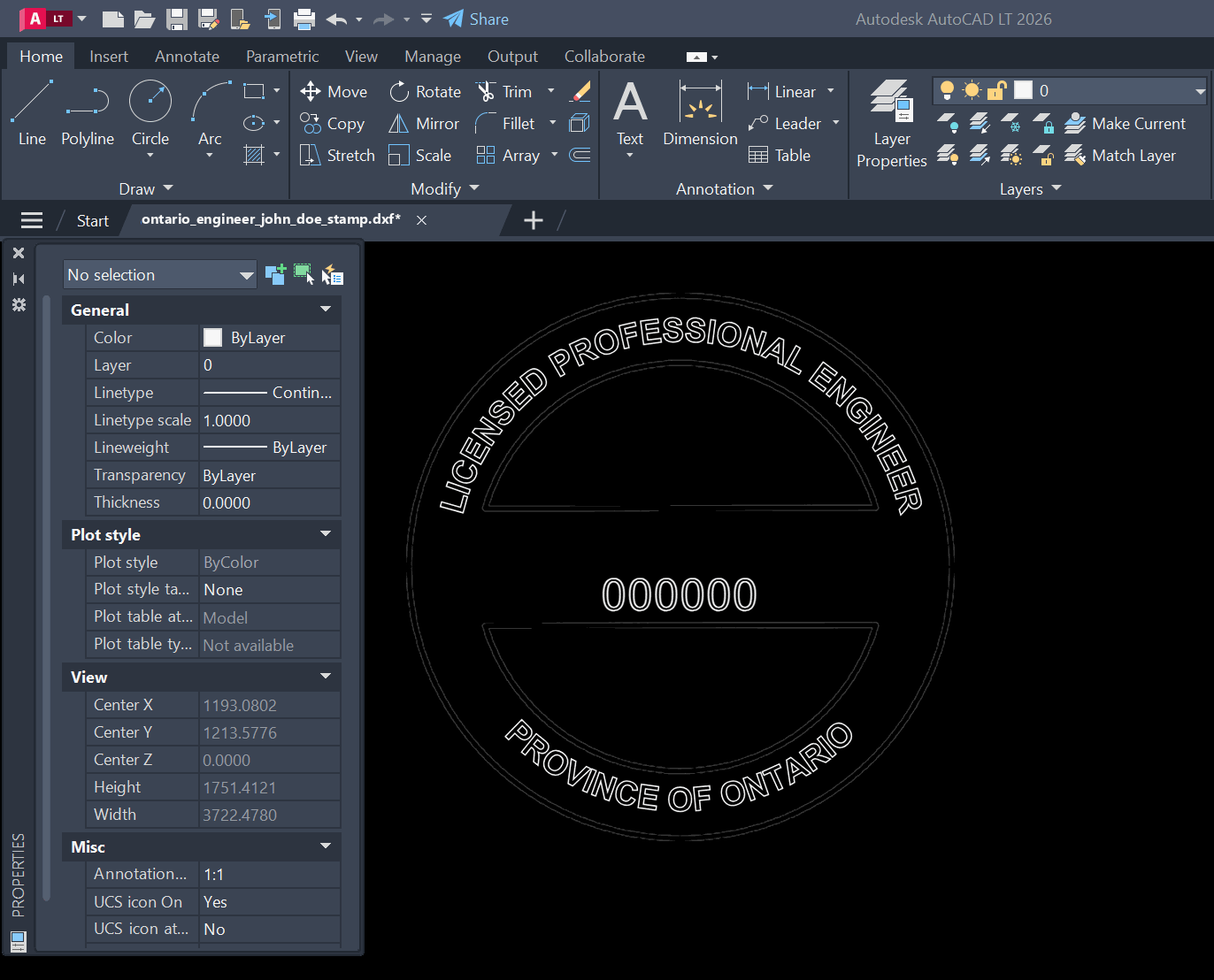Switch to the Output ribbon tab

point(512,57)
